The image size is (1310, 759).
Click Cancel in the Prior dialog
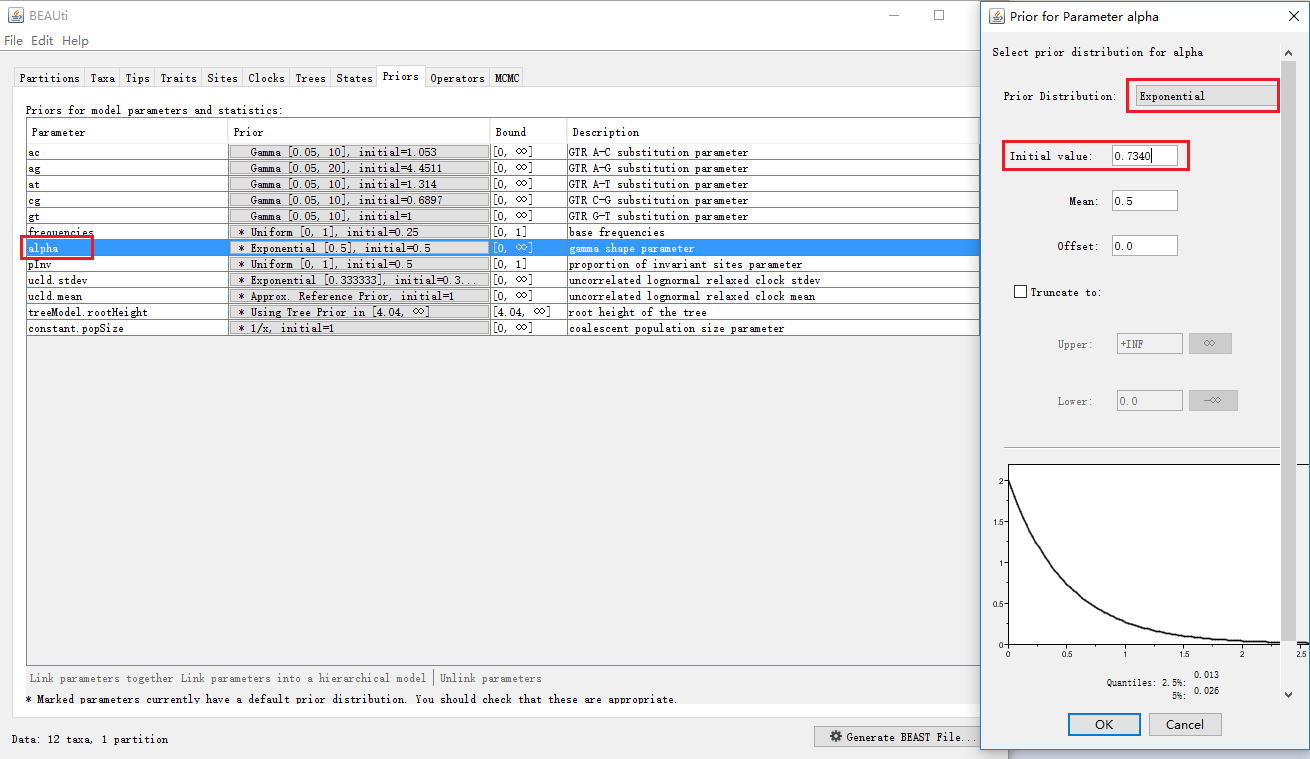1185,724
